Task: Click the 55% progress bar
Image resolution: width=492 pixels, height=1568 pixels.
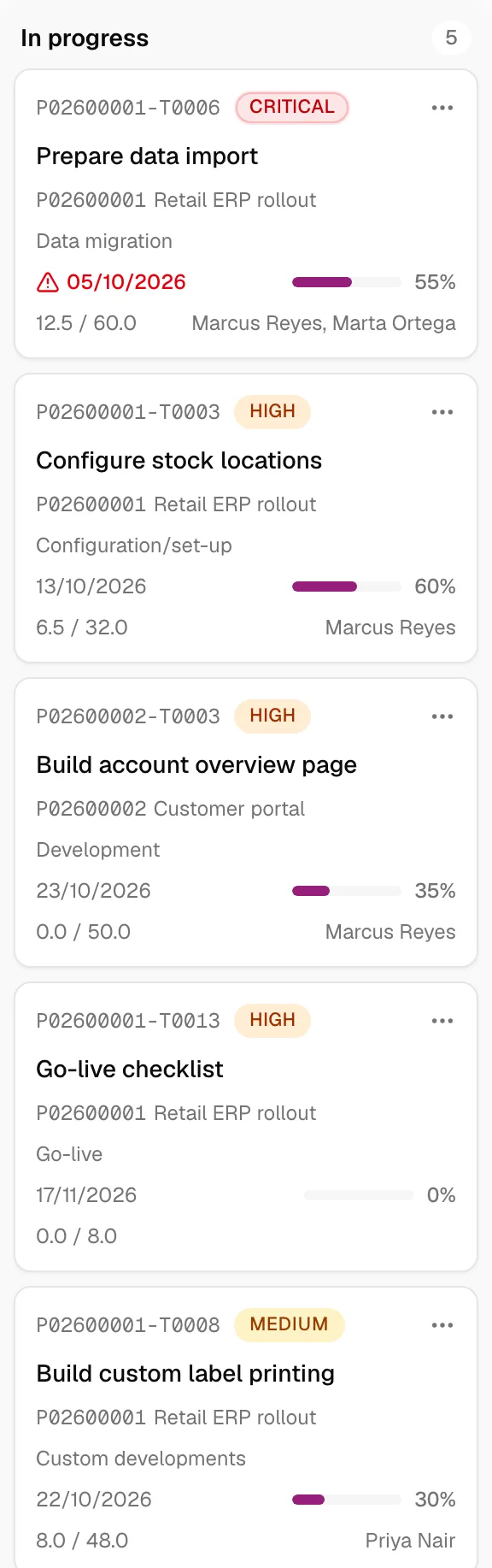Action: [x=347, y=282]
